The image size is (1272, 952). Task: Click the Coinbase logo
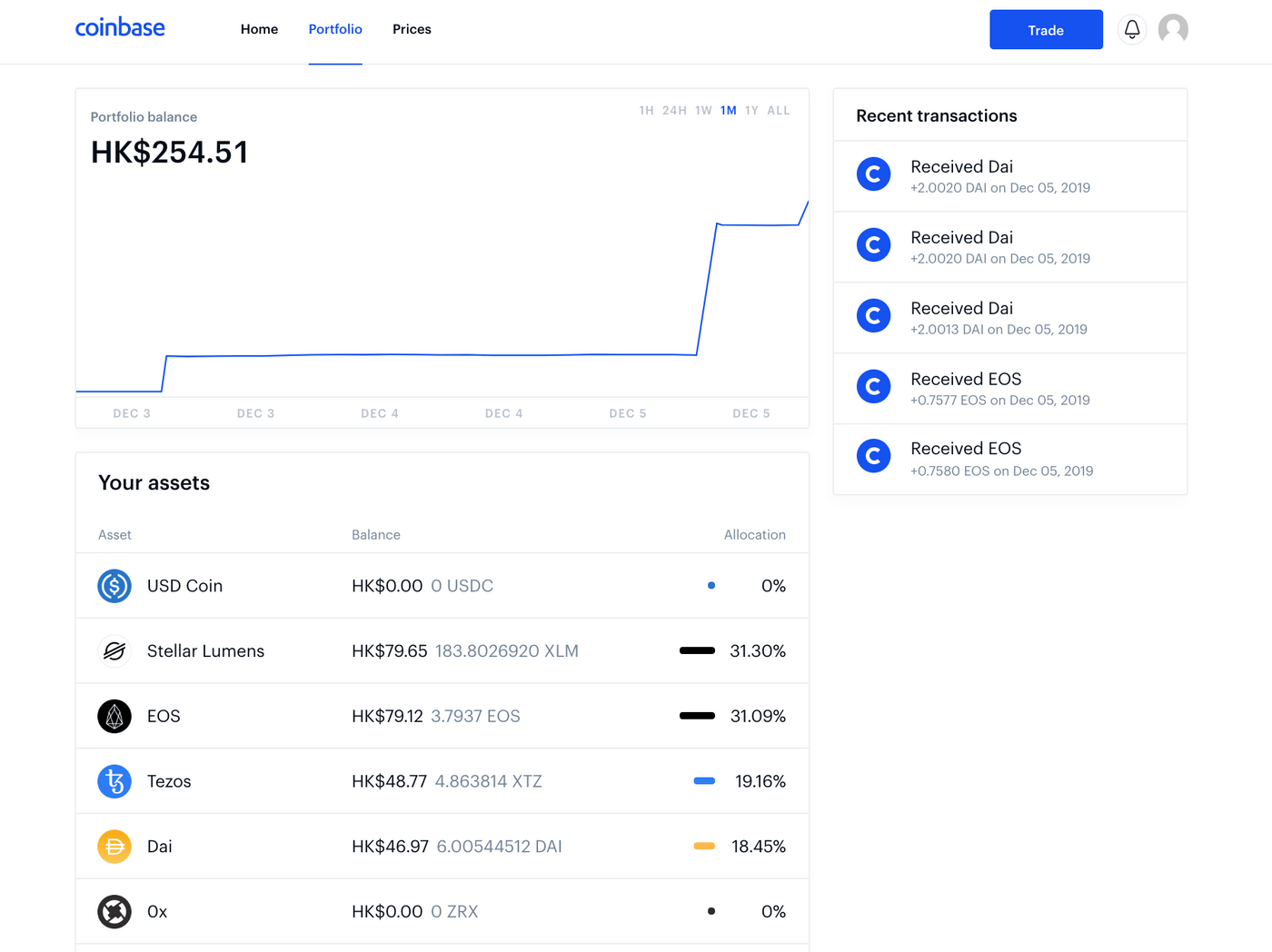[x=120, y=27]
